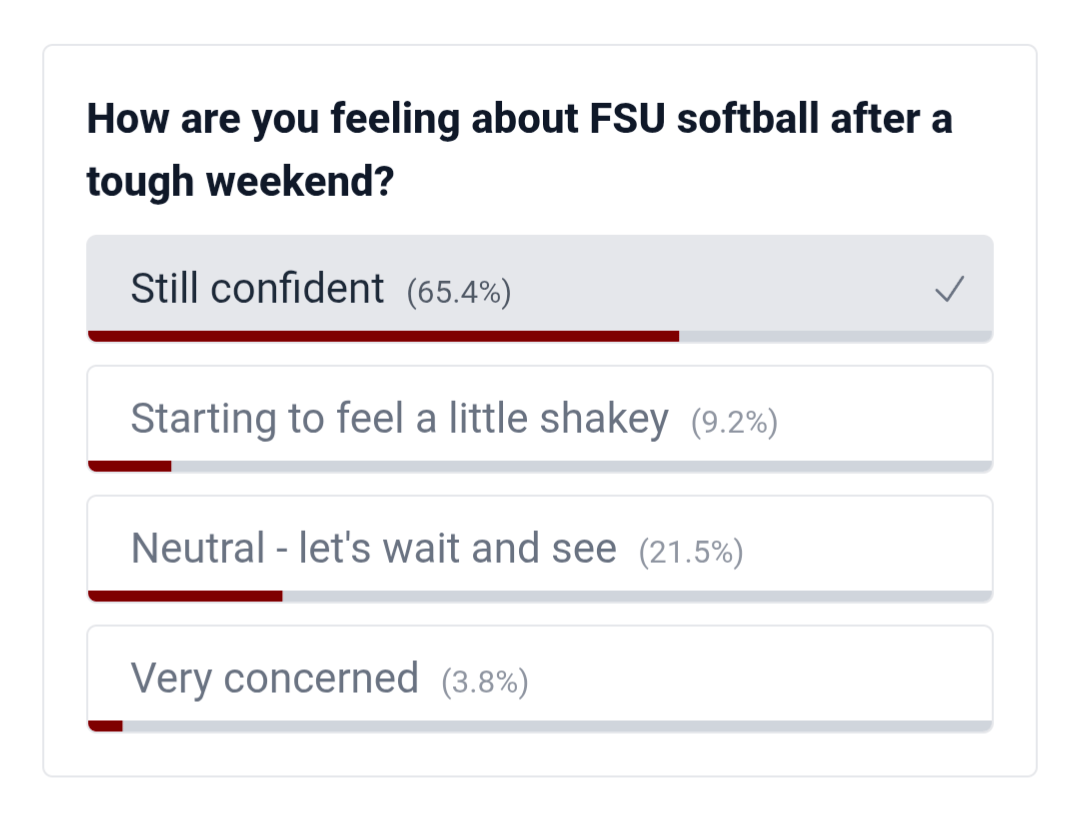Click the gray unfilled bar under Still confident

(x=835, y=336)
